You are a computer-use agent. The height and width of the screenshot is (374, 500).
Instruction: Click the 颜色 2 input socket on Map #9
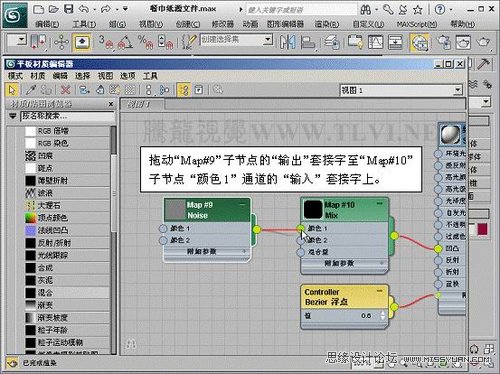tap(163, 240)
